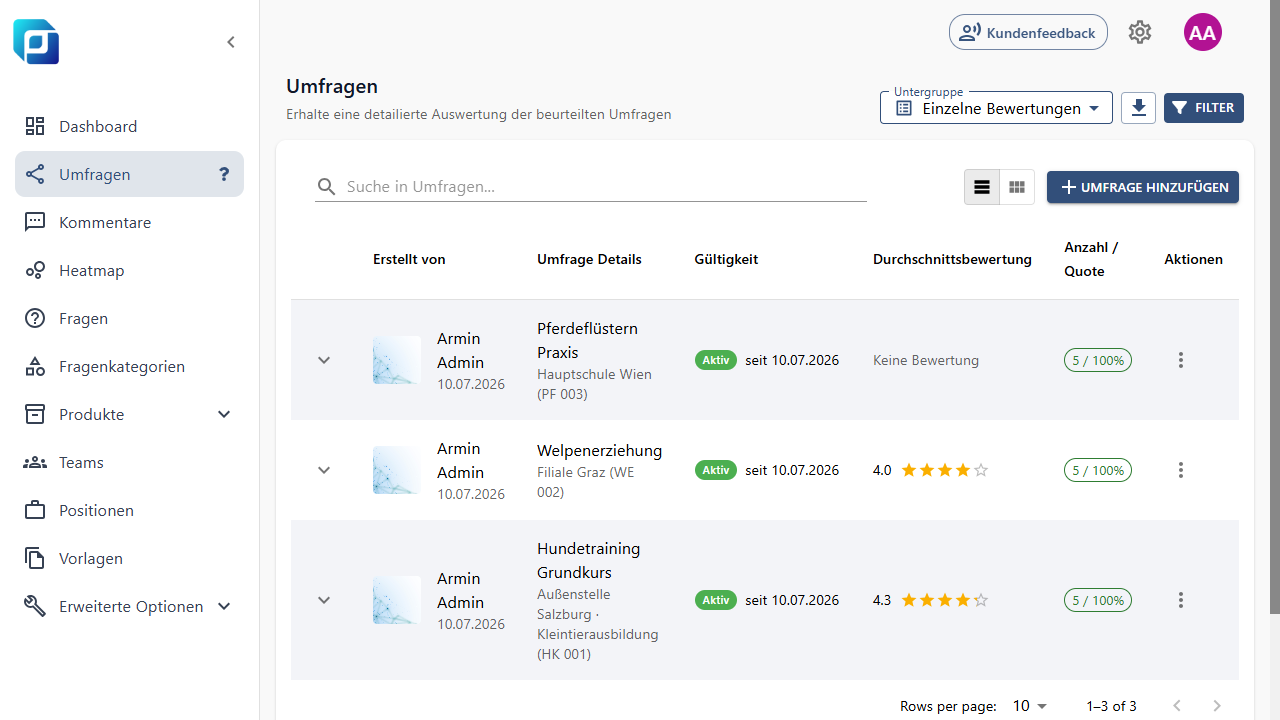Viewport: 1280px width, 720px height.
Task: Open Fragenkategorien in the sidebar
Action: pyautogui.click(x=129, y=366)
